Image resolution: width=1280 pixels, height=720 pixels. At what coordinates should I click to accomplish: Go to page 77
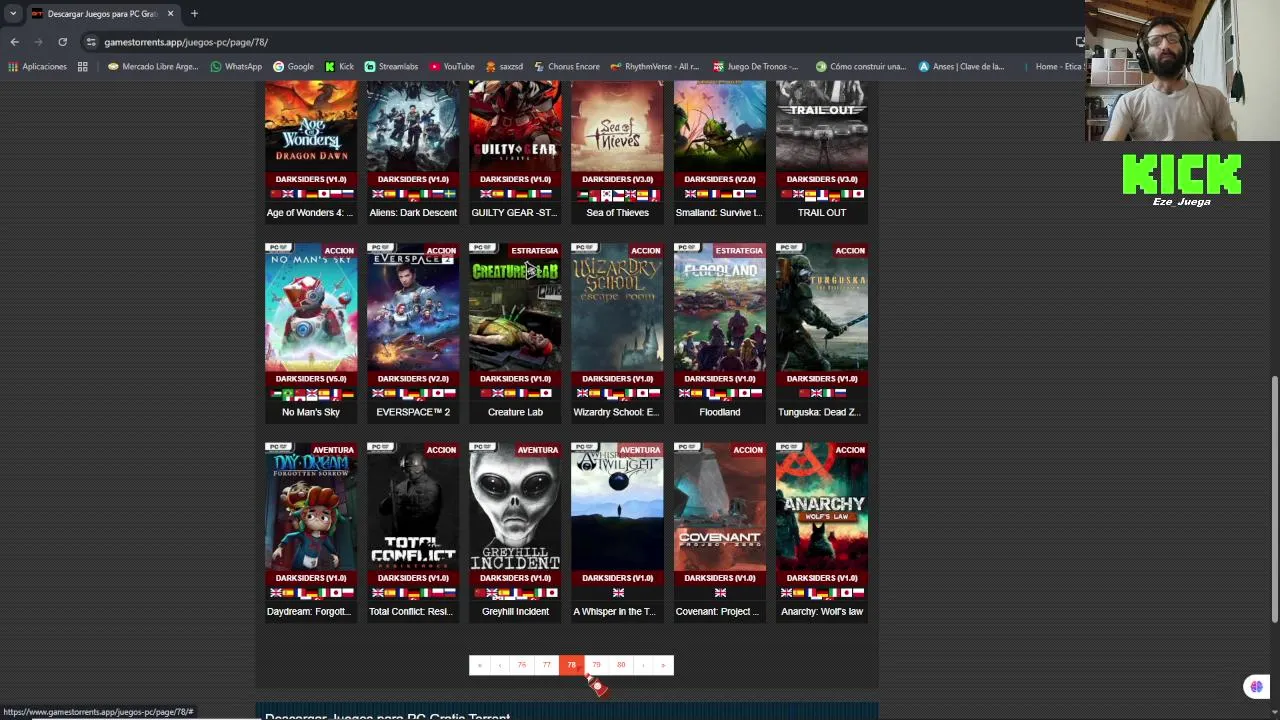pyautogui.click(x=547, y=665)
